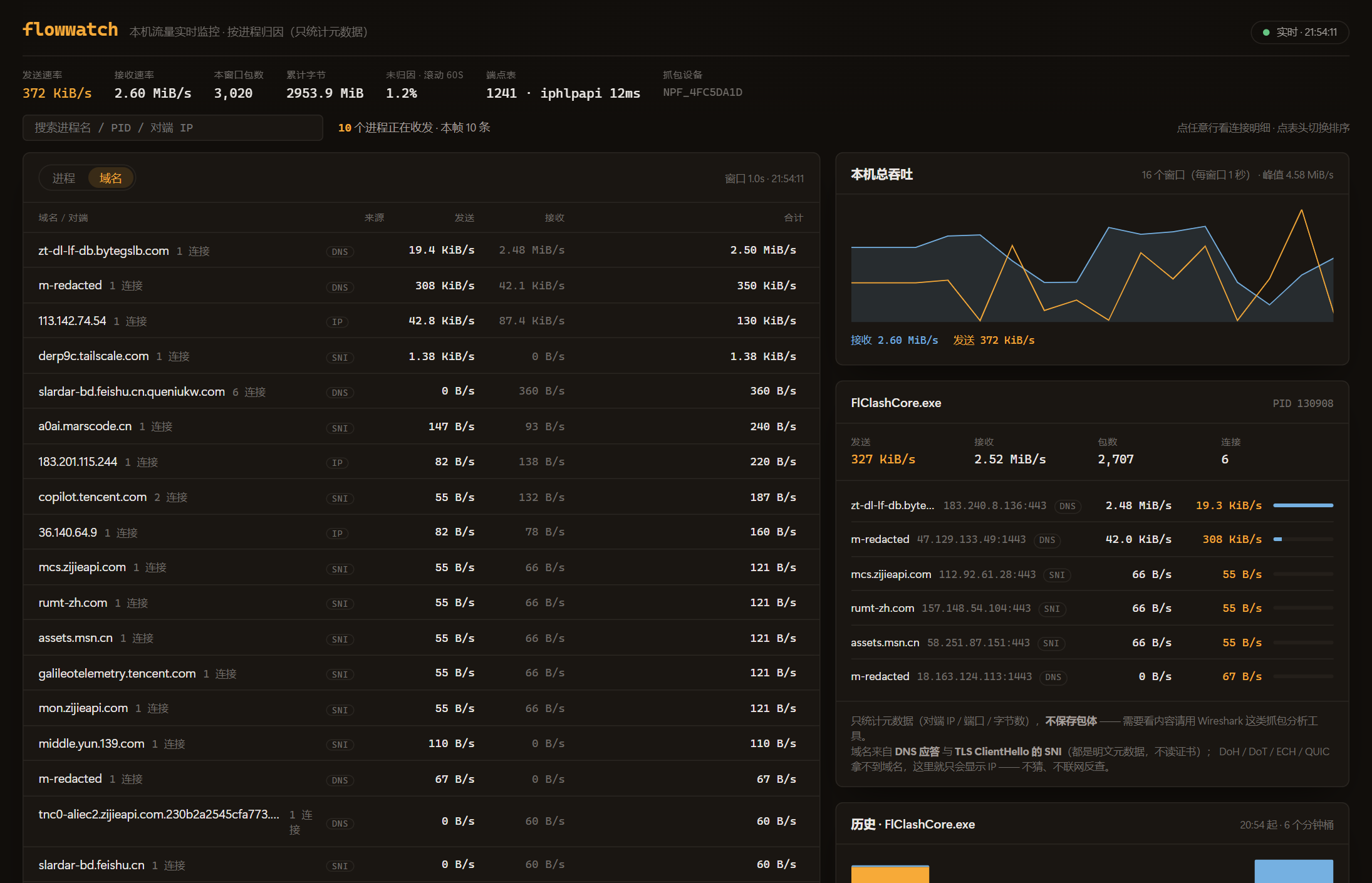This screenshot has height=883, width=1372.
Task: Sort table by 发送 column header
Action: (464, 217)
